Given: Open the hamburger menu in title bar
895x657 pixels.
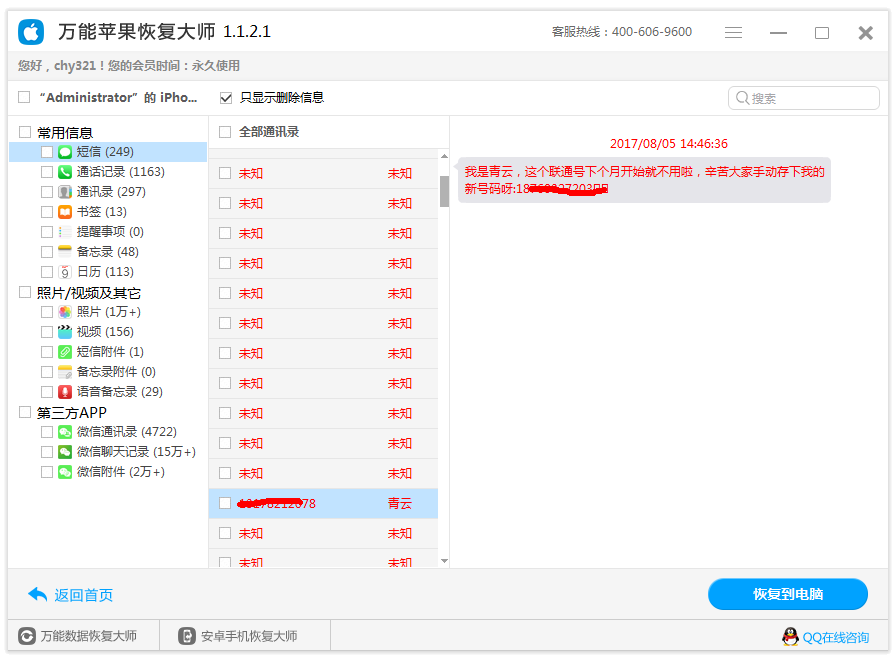Looking at the screenshot, I should [x=733, y=33].
